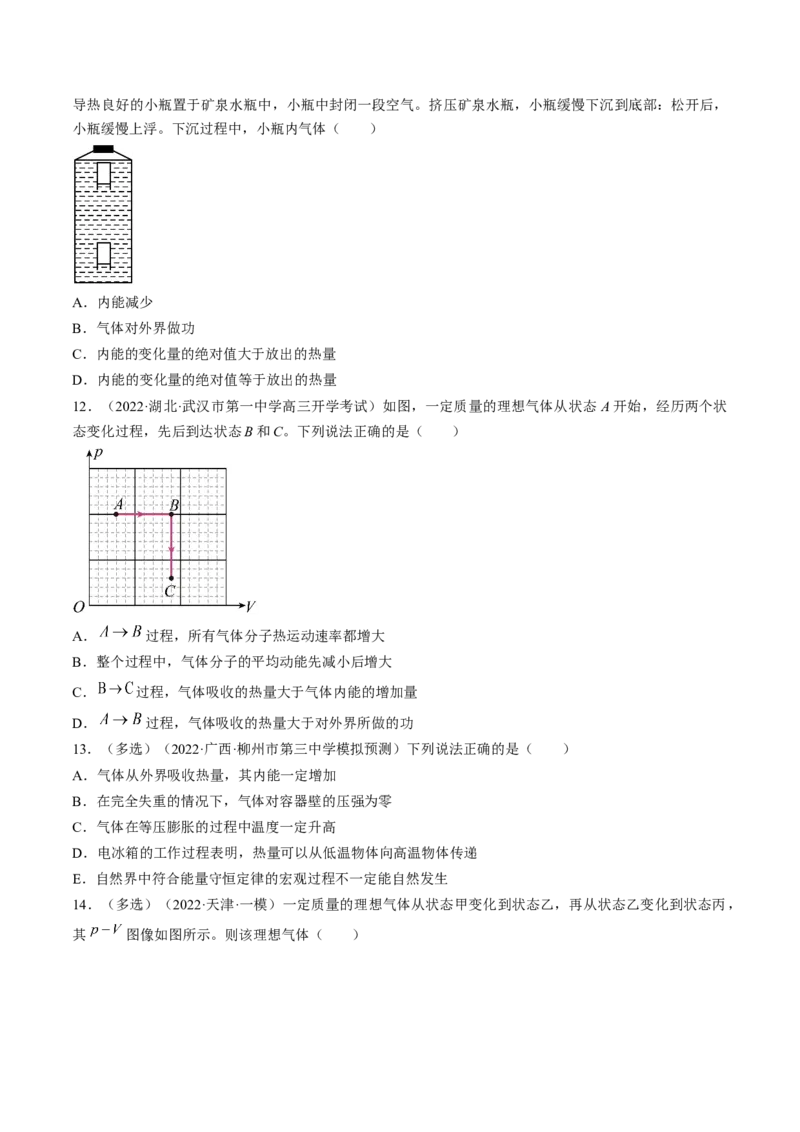
Task: Select point C on the p-V diagram
Action: coord(172,578)
